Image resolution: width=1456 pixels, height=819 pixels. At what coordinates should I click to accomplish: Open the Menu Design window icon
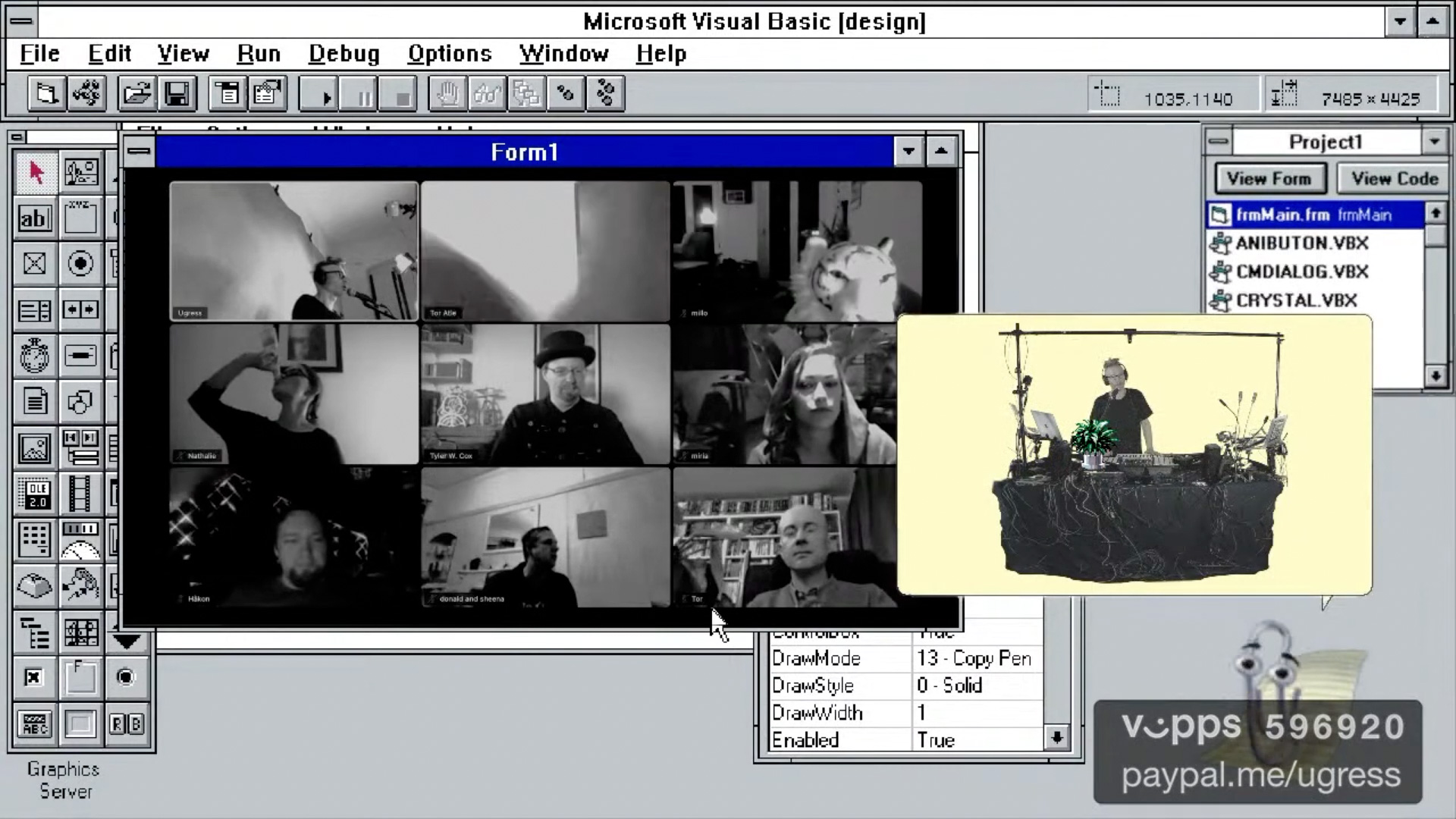[x=227, y=94]
